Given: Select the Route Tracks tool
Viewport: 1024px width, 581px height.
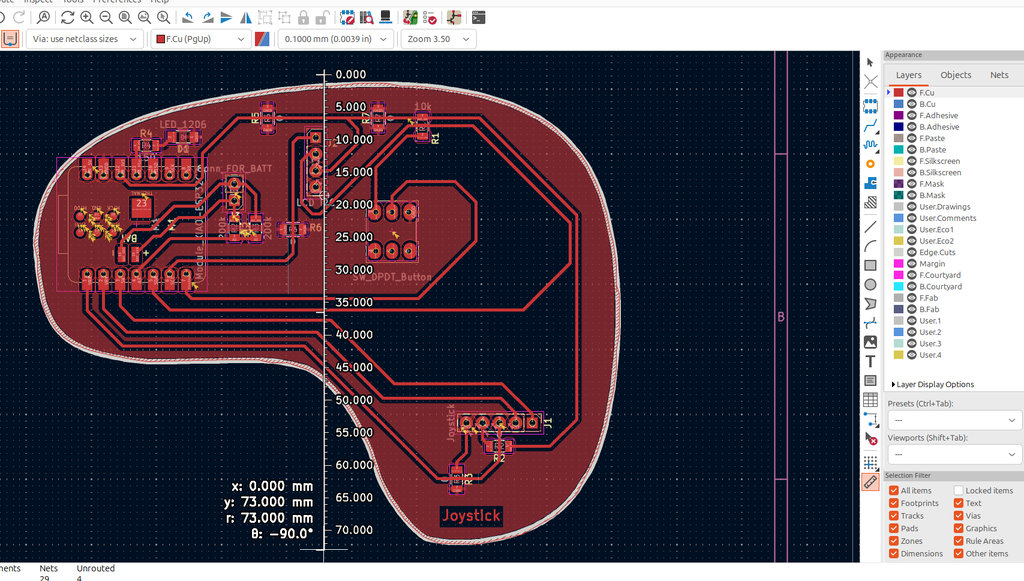Looking at the screenshot, I should click(870, 125).
